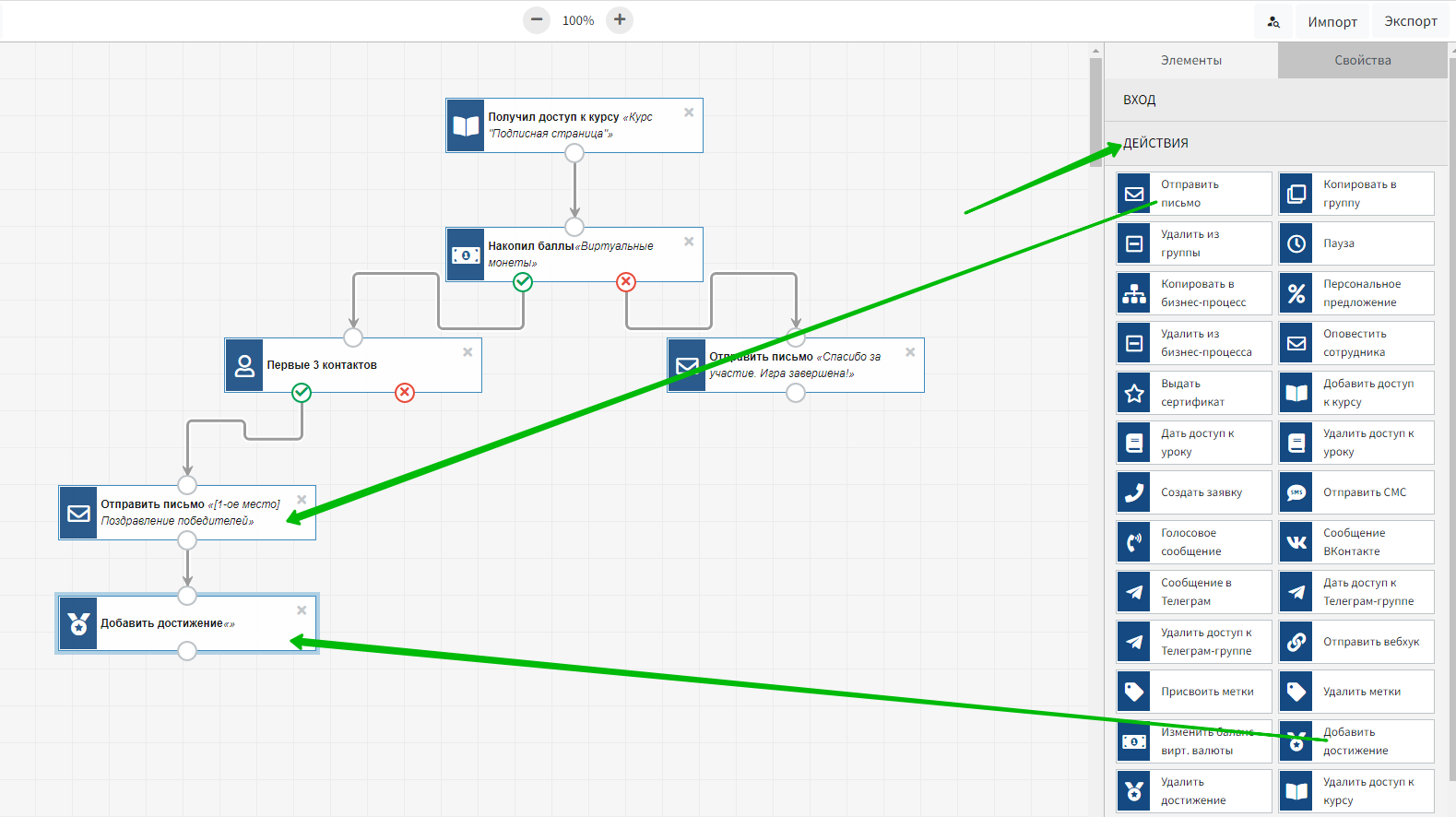Click the 'Импорт' button

1332,21
